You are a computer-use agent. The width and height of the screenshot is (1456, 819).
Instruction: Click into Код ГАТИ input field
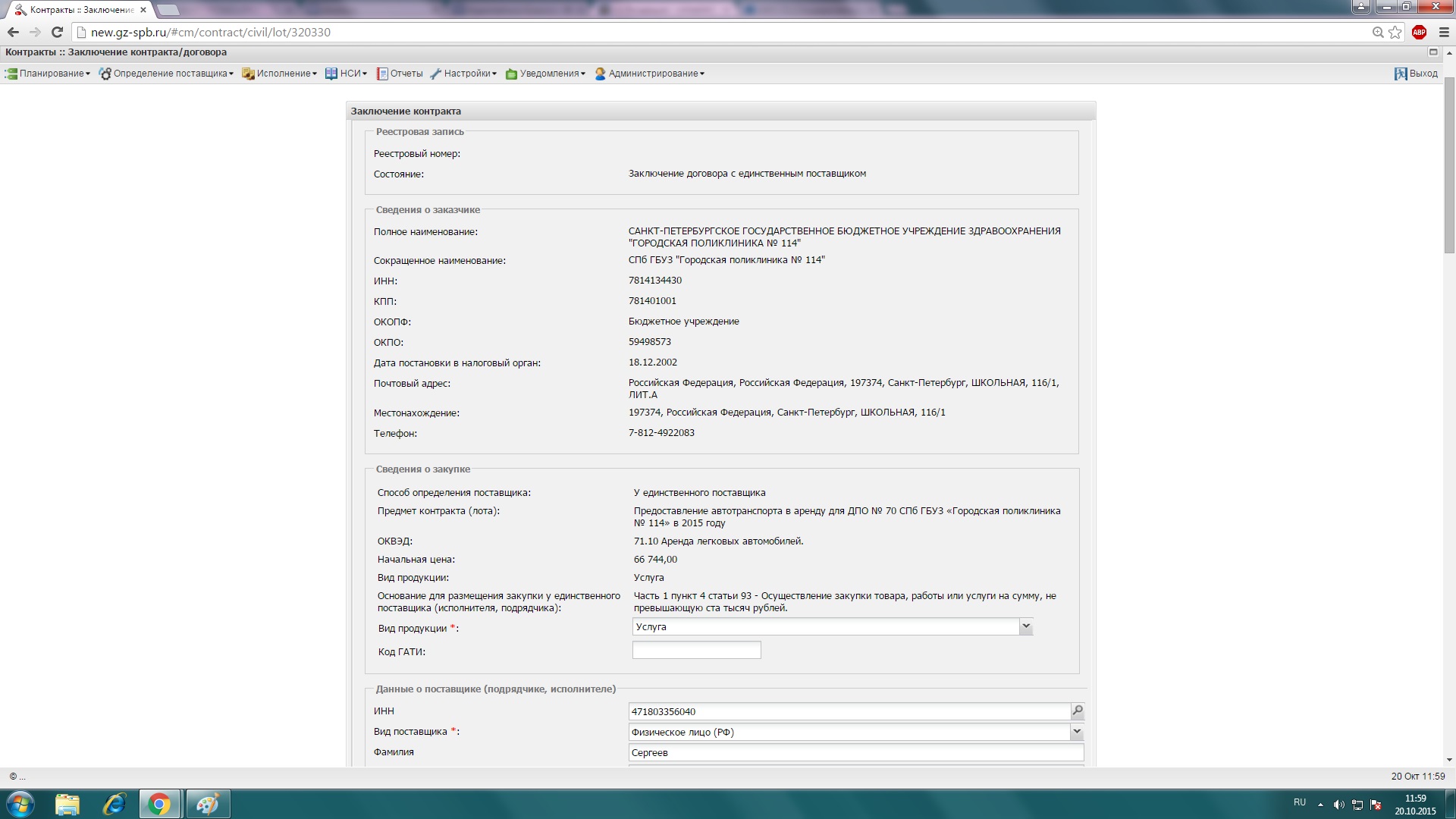click(x=696, y=651)
